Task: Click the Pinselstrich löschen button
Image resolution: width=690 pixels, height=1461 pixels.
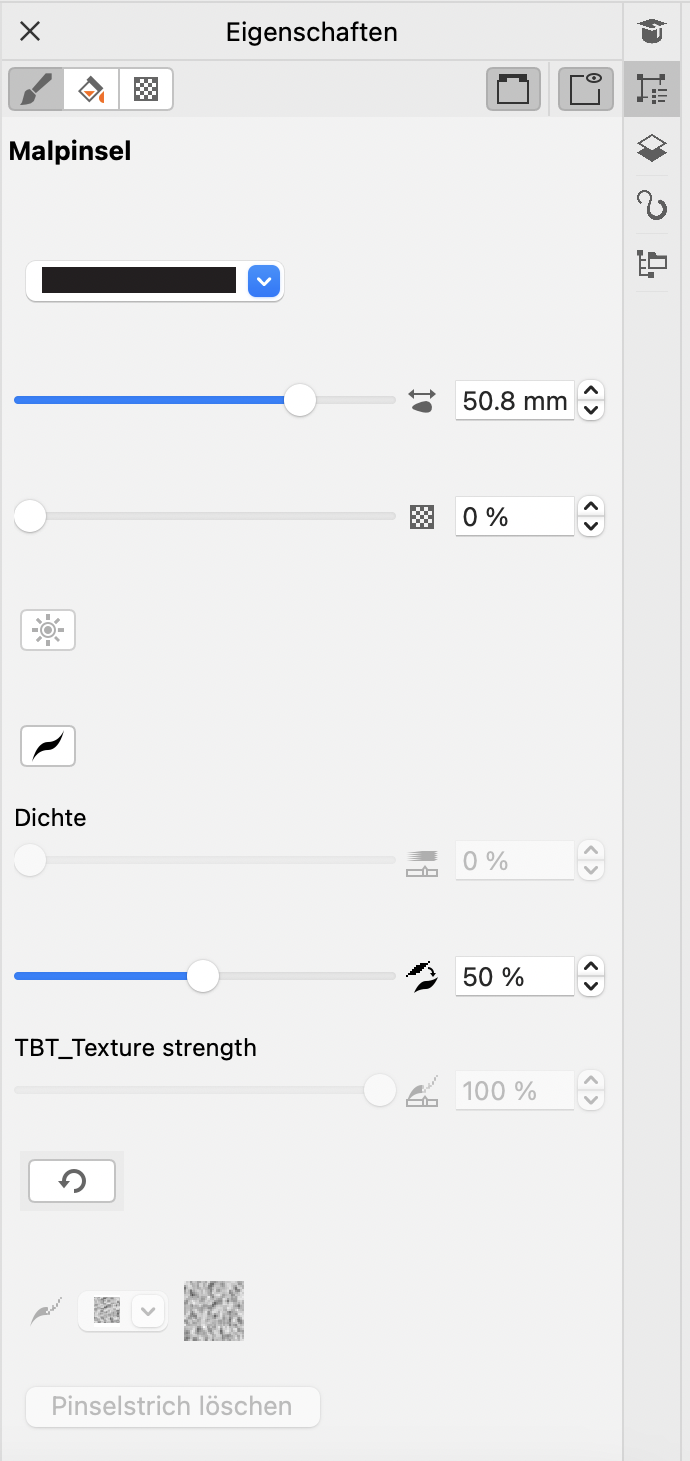Action: point(172,1406)
